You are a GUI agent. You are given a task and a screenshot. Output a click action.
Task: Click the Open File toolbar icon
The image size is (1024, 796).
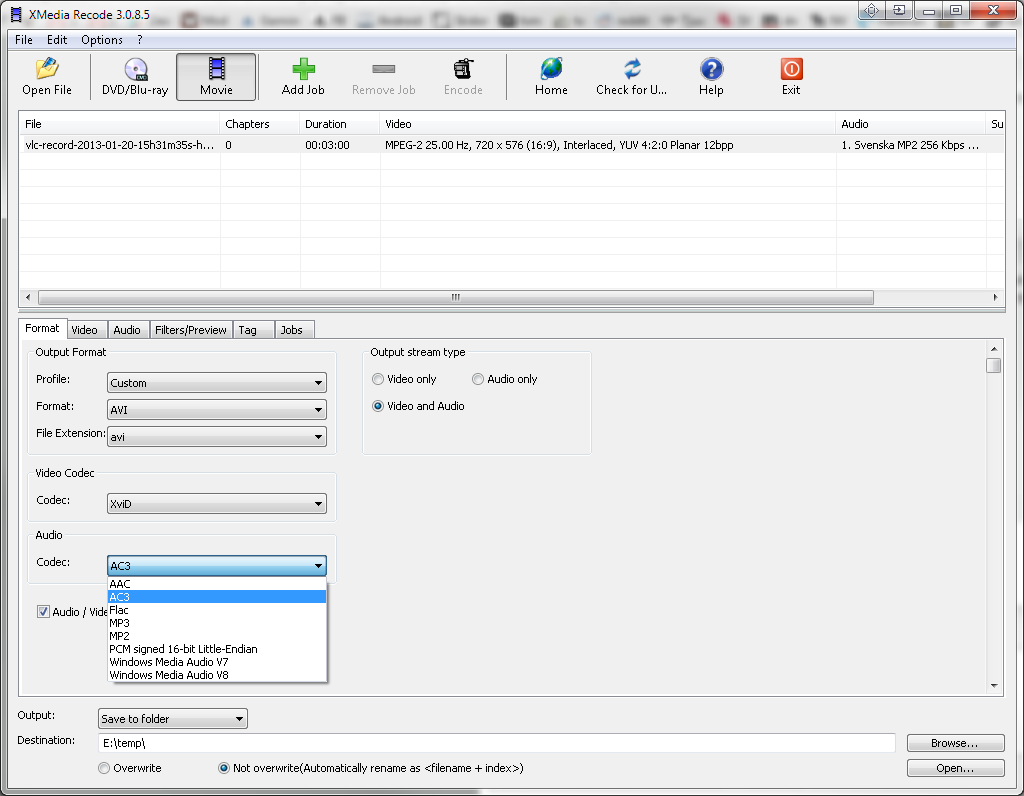[47, 77]
